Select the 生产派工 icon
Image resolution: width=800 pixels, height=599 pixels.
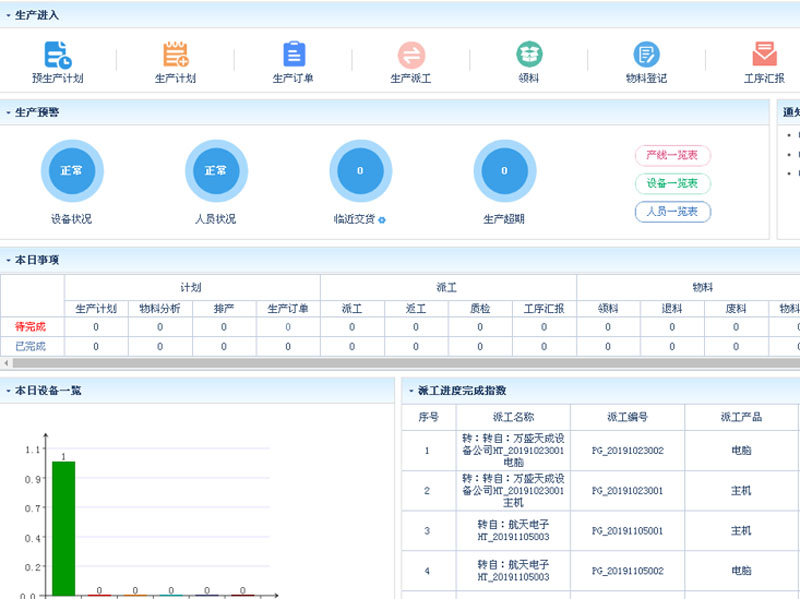coord(411,54)
